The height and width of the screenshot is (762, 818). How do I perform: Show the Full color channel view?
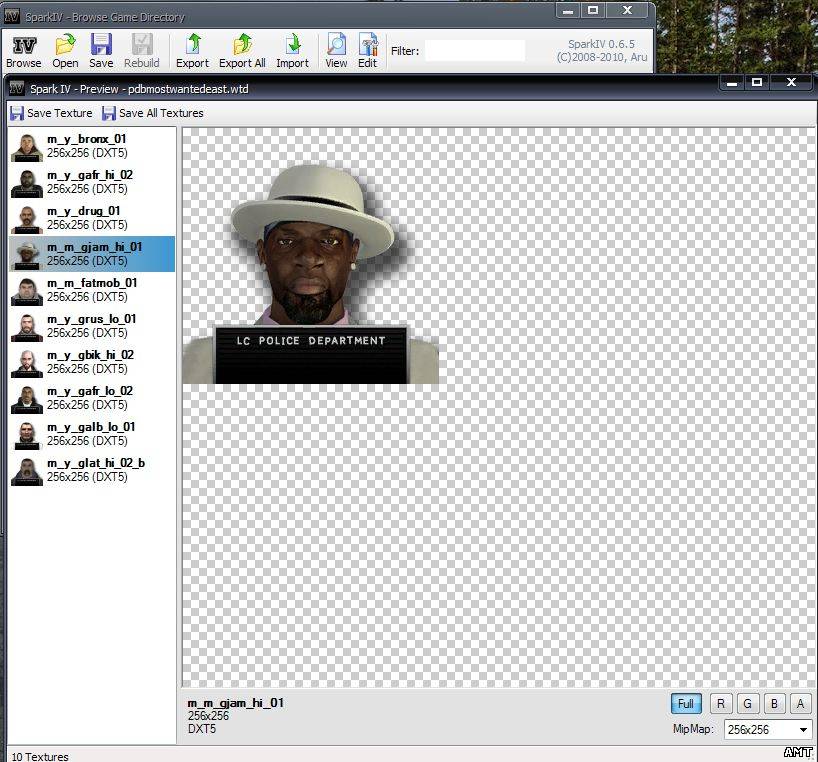pyautogui.click(x=686, y=704)
